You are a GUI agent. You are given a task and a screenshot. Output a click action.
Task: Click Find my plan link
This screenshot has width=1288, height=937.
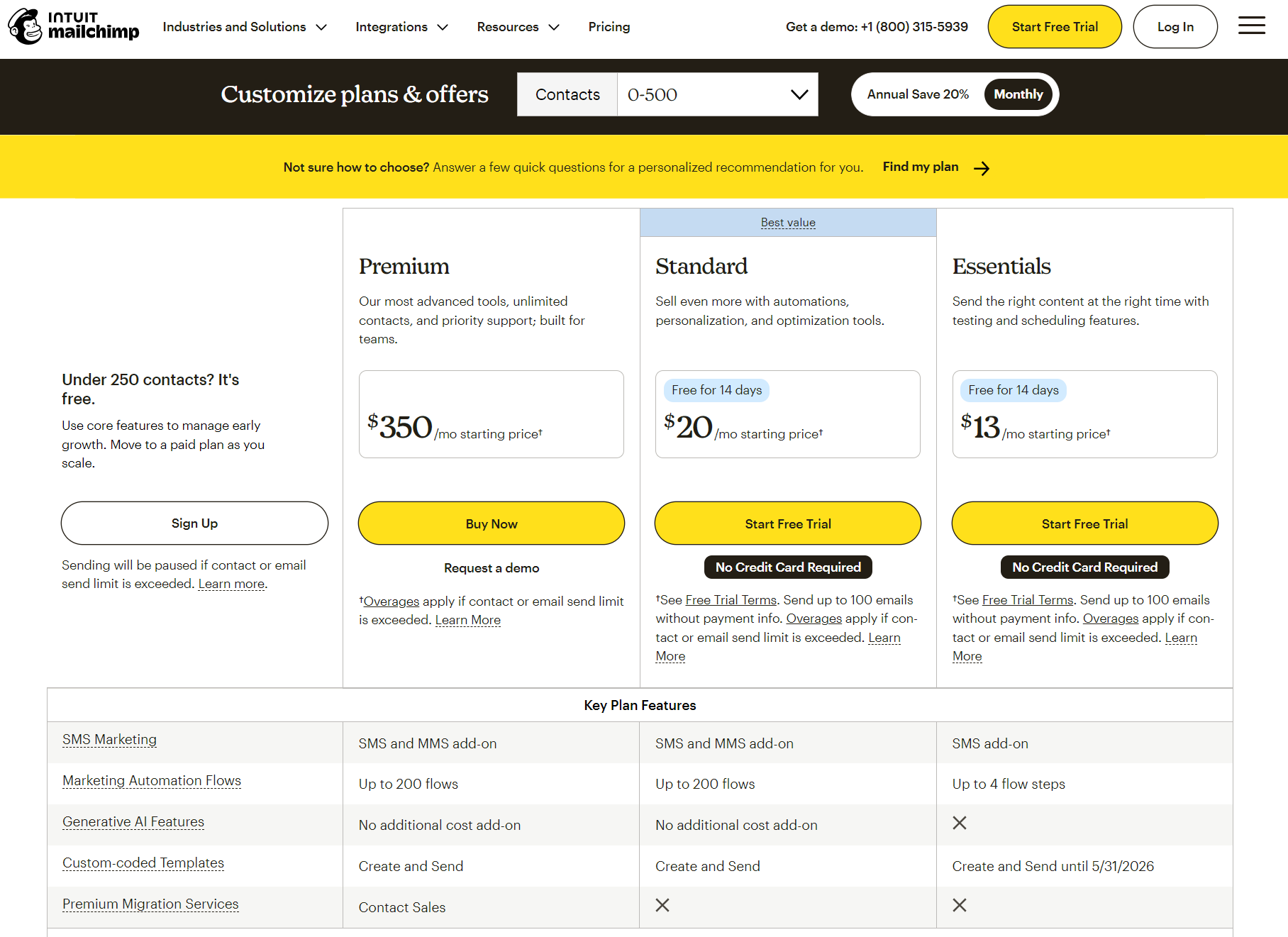pyautogui.click(x=921, y=167)
